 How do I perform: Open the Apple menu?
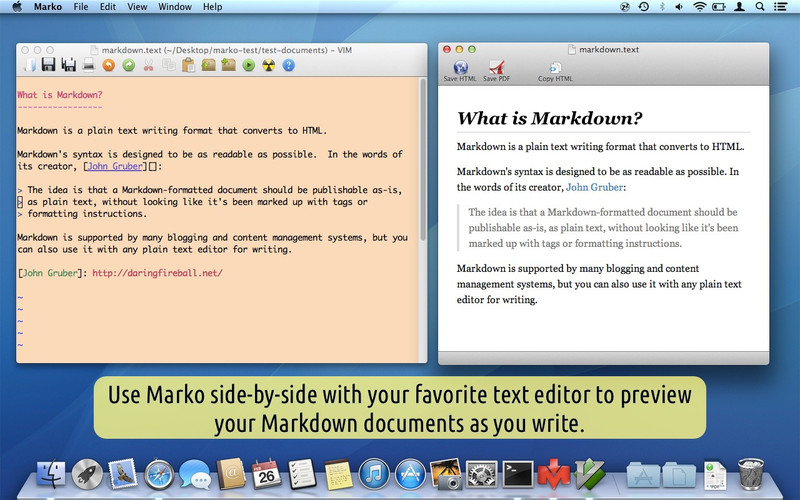[x=17, y=7]
